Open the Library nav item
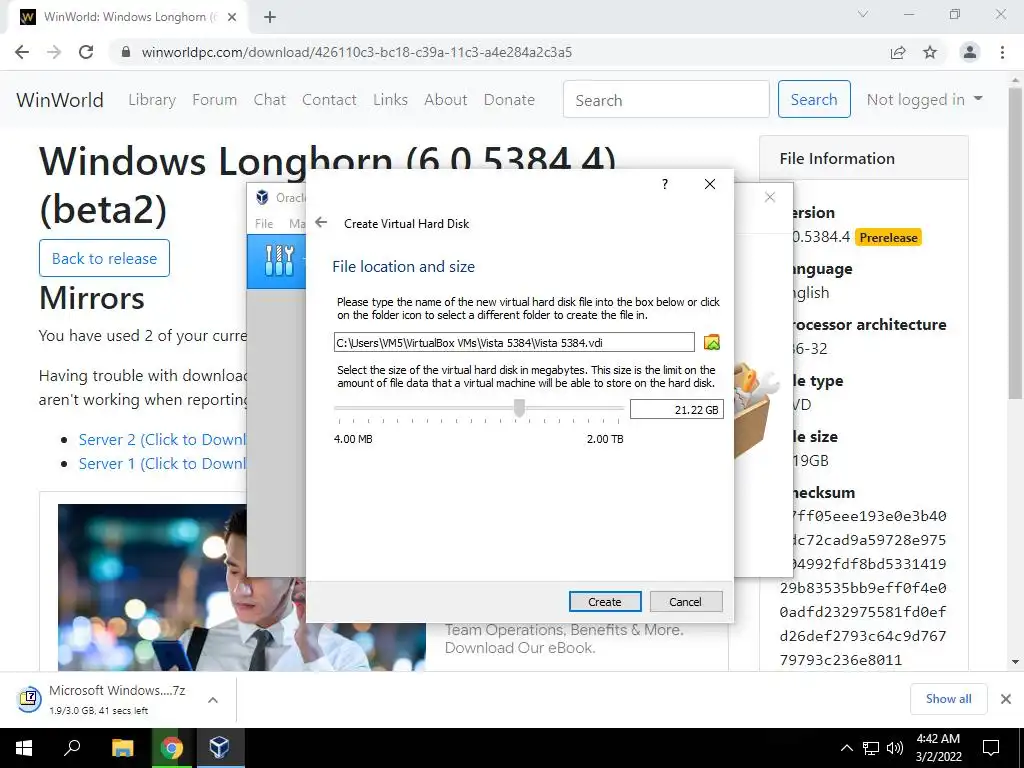The image size is (1024, 768). coord(152,99)
